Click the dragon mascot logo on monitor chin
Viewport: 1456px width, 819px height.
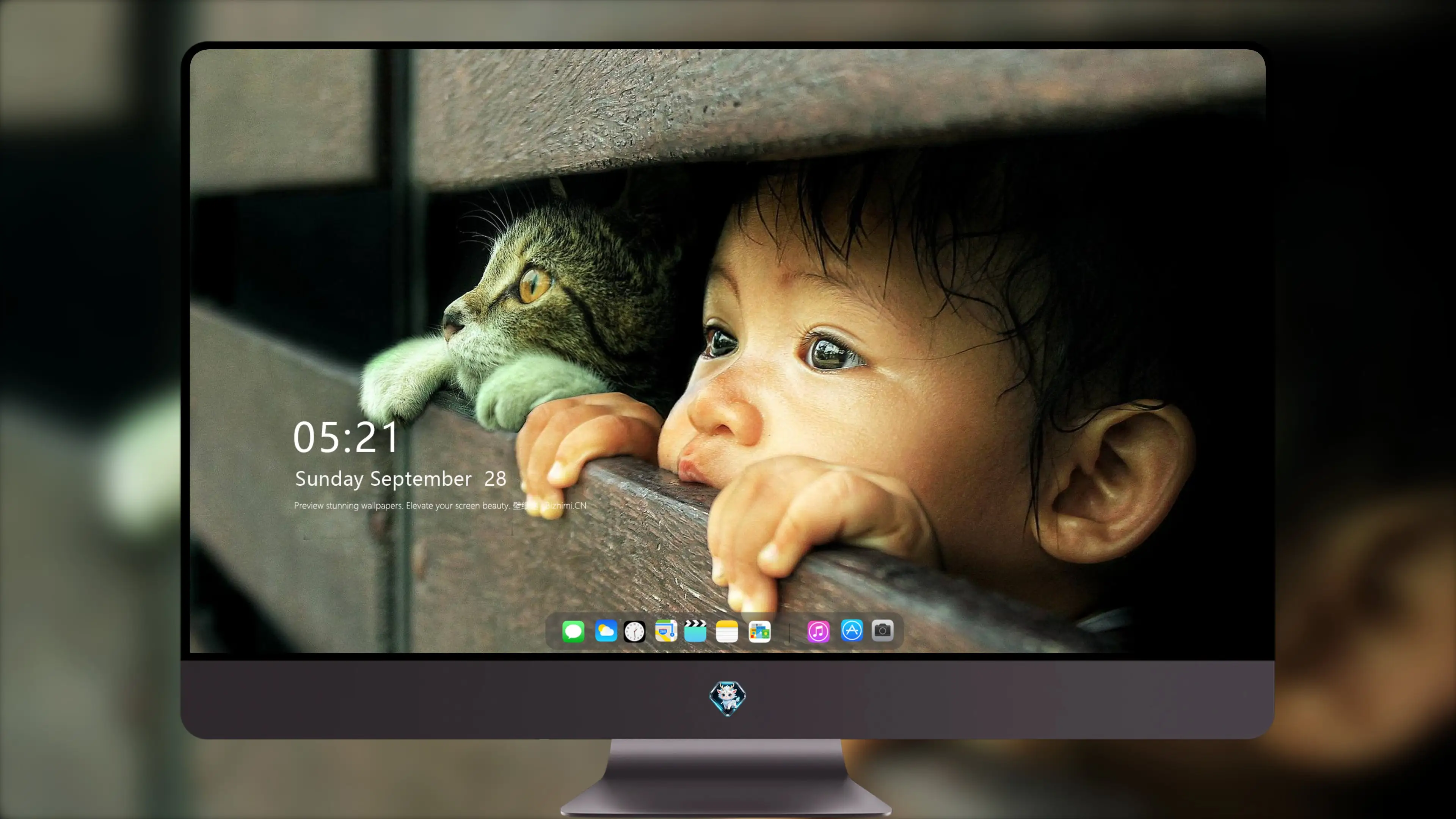[x=728, y=698]
